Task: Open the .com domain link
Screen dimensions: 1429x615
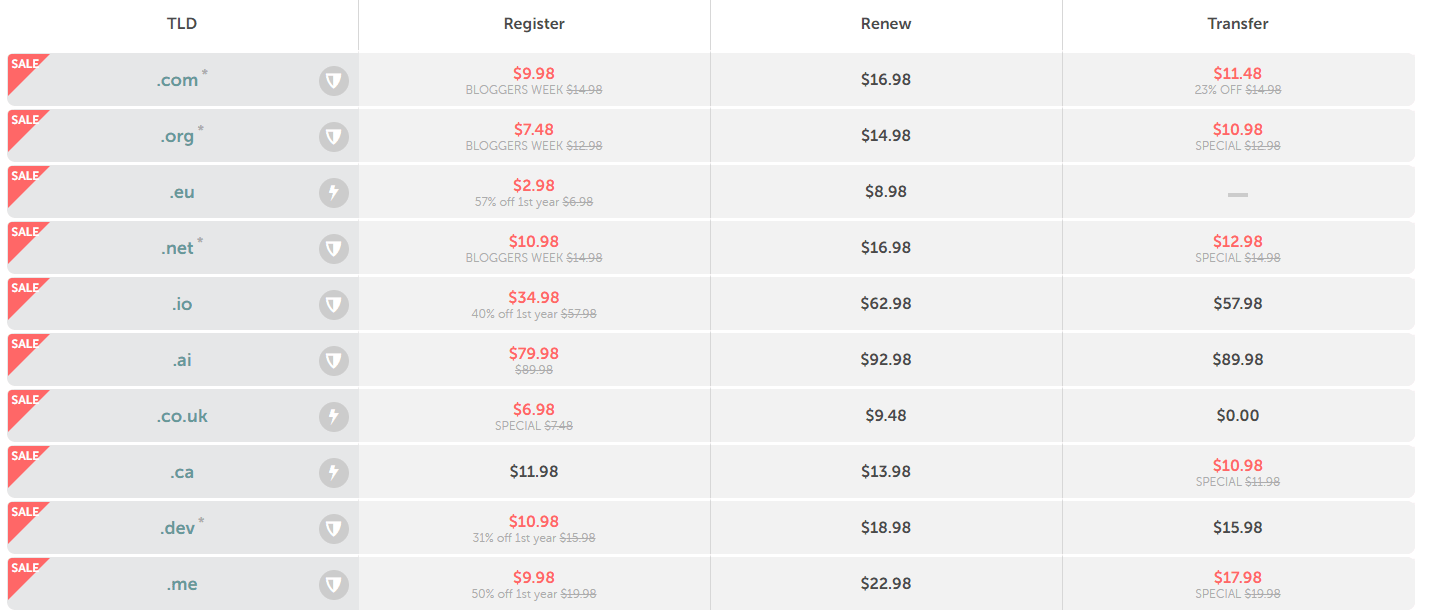Action: [x=177, y=81]
